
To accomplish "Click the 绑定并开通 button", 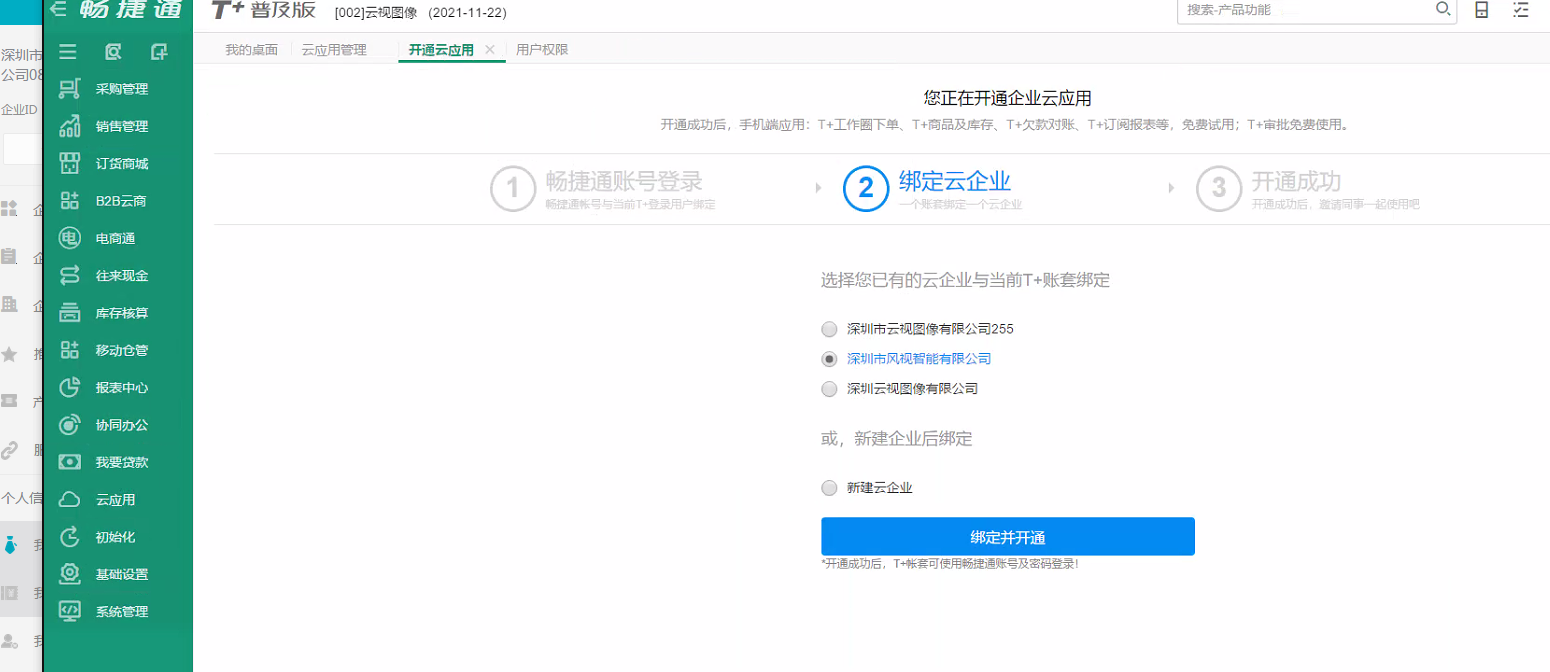I will (x=1008, y=536).
